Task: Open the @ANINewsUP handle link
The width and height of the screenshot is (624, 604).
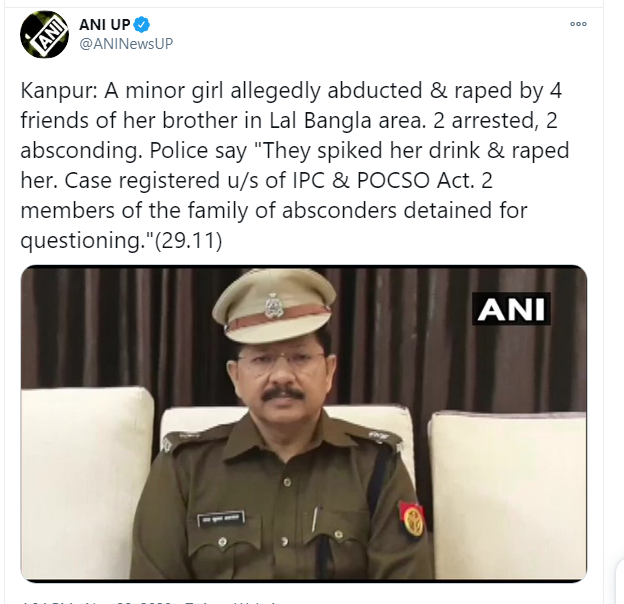Action: (126, 43)
